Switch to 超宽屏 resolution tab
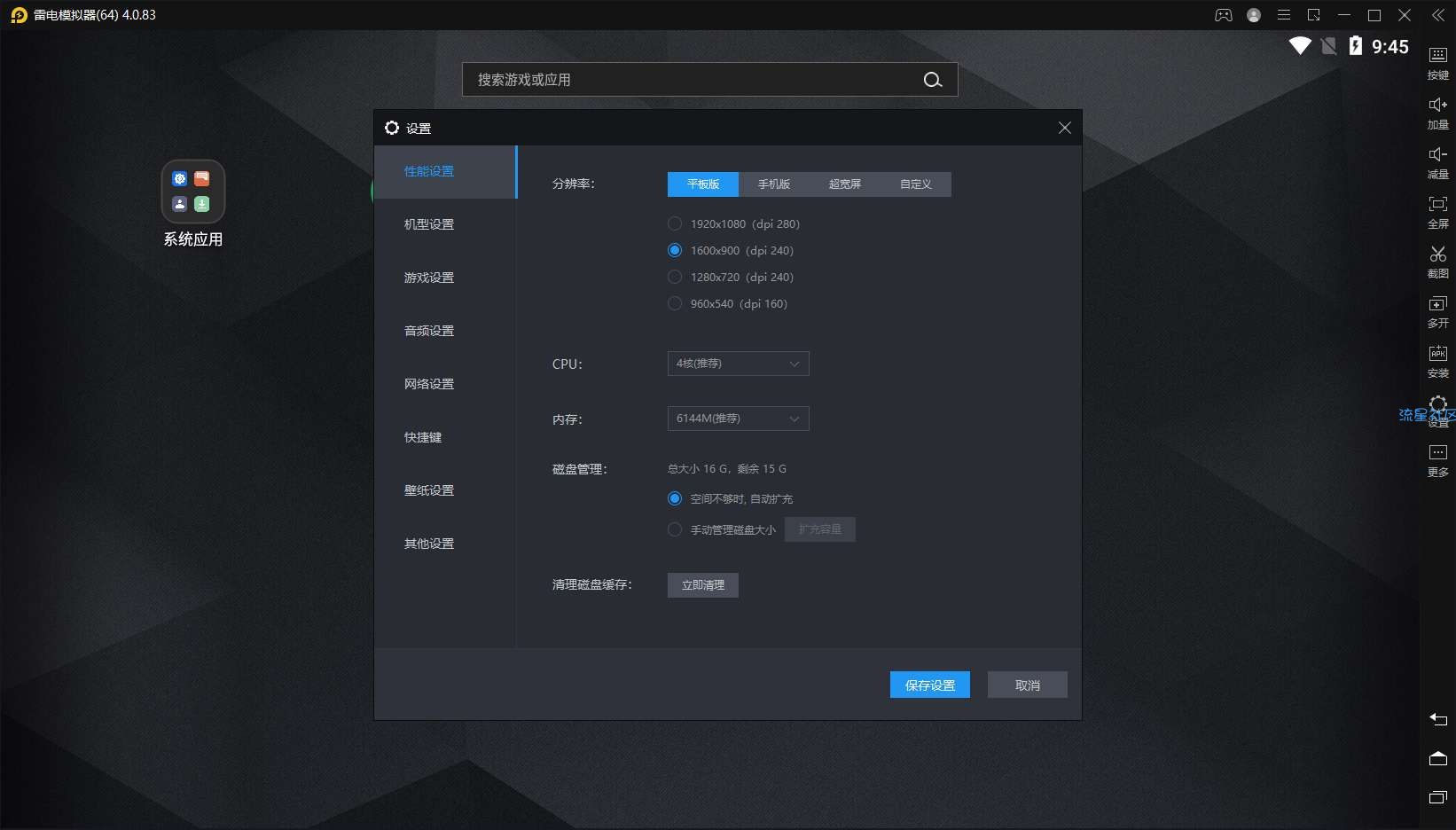The width and height of the screenshot is (1456, 830). pos(845,184)
